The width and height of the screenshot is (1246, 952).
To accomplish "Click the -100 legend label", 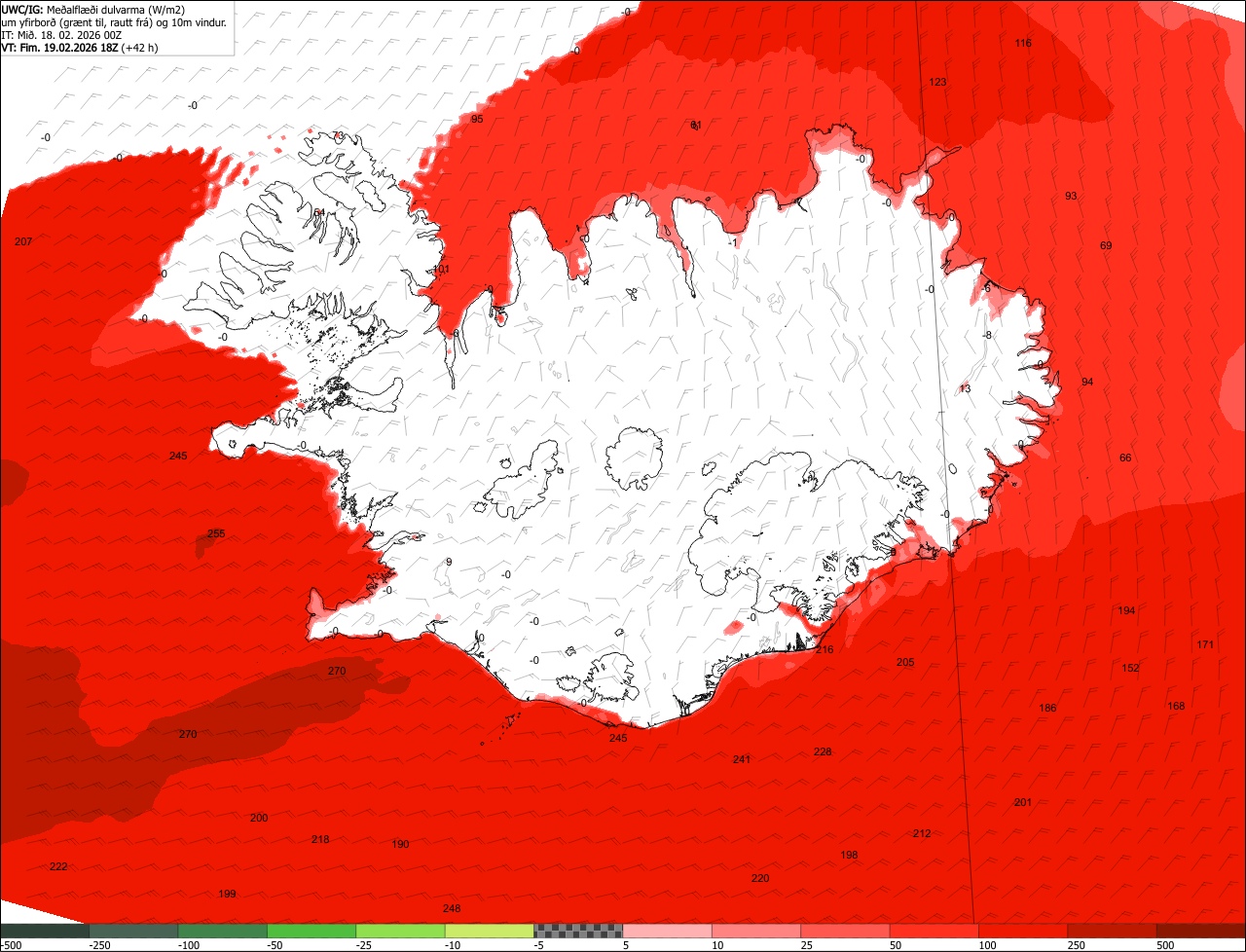I will pyautogui.click(x=189, y=945).
